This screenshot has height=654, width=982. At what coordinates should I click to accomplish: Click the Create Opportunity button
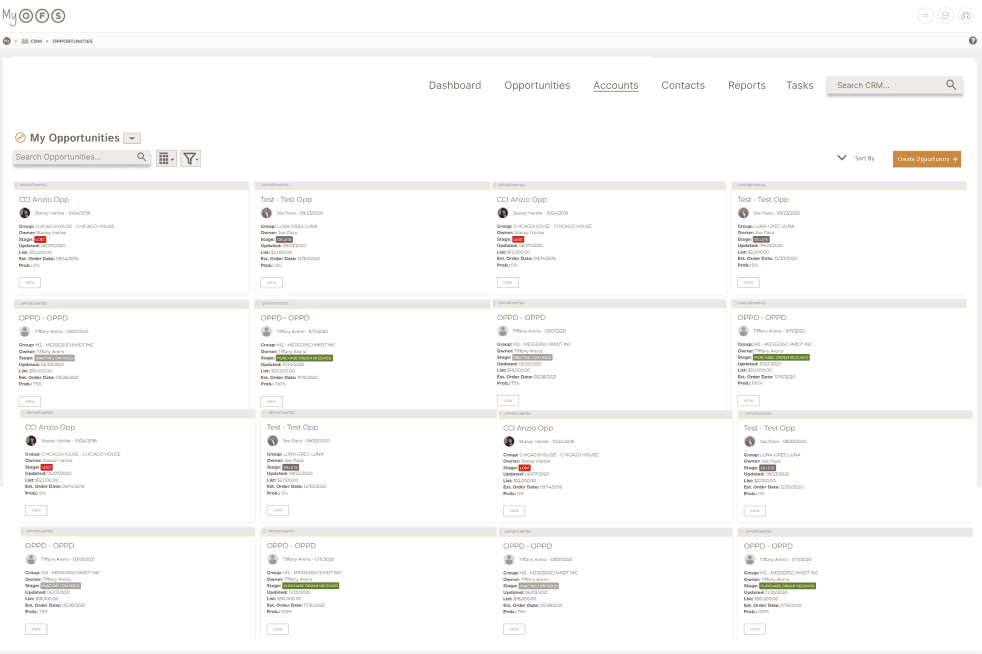click(927, 159)
